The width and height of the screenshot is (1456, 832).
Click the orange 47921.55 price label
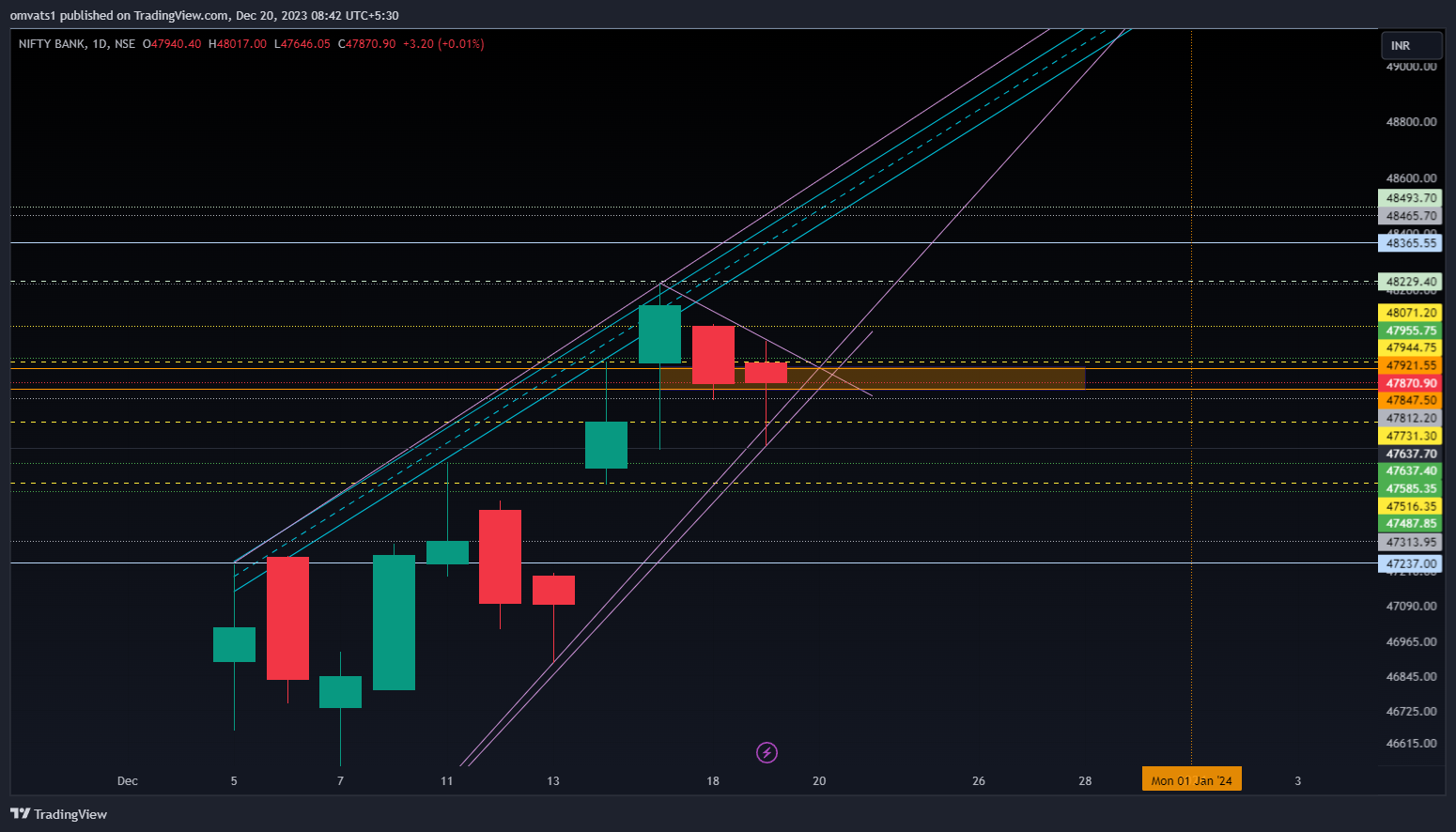1411,365
